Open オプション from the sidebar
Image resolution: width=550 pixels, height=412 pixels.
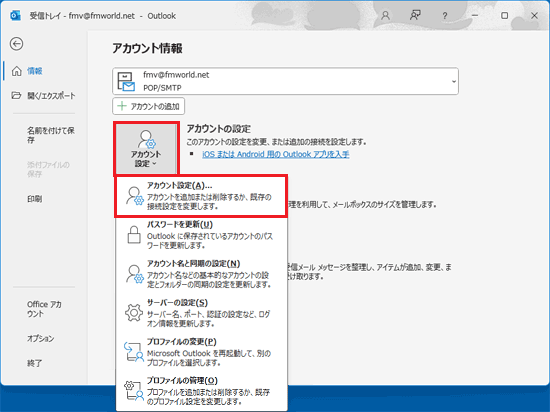41,338
